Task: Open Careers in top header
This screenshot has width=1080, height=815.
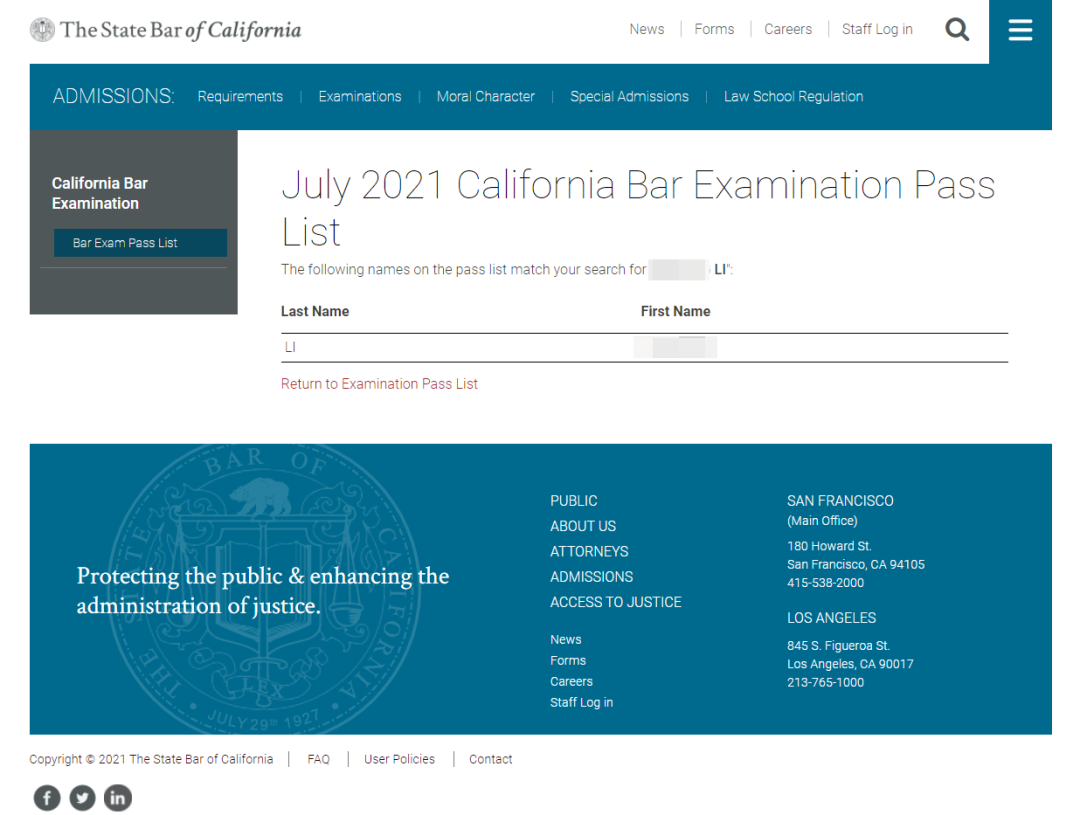Action: pos(788,29)
